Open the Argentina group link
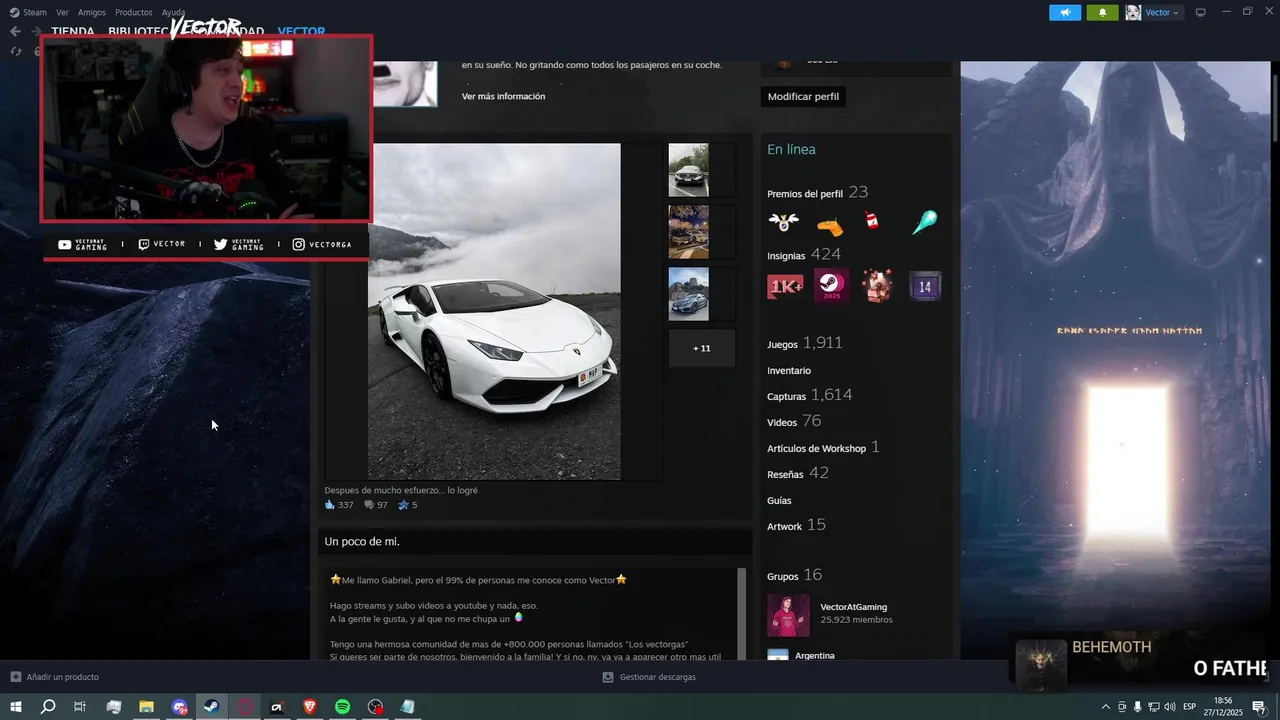Screen dimensions: 1280x720 pyautogui.click(x=814, y=656)
